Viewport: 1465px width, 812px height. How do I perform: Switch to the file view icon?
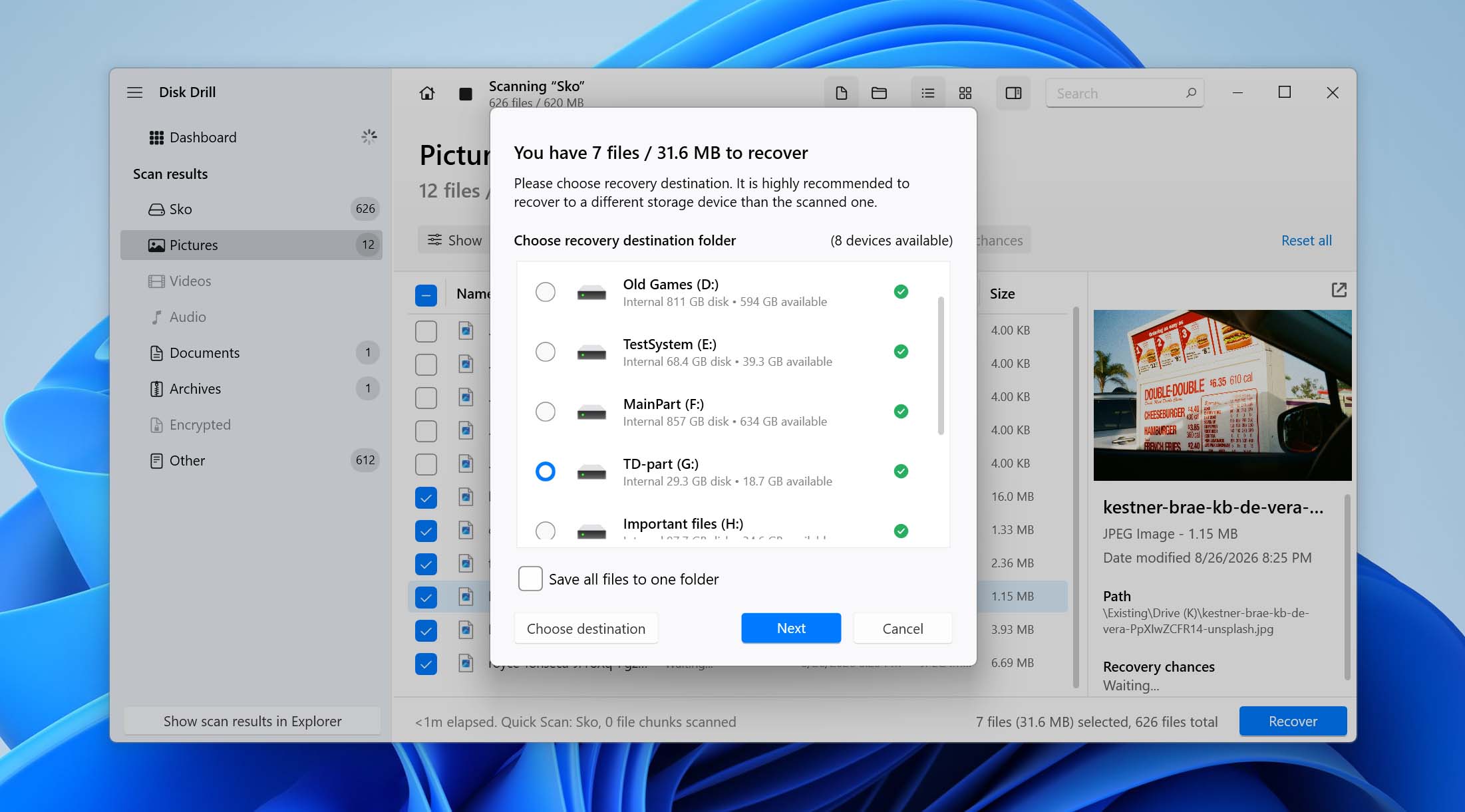click(842, 93)
